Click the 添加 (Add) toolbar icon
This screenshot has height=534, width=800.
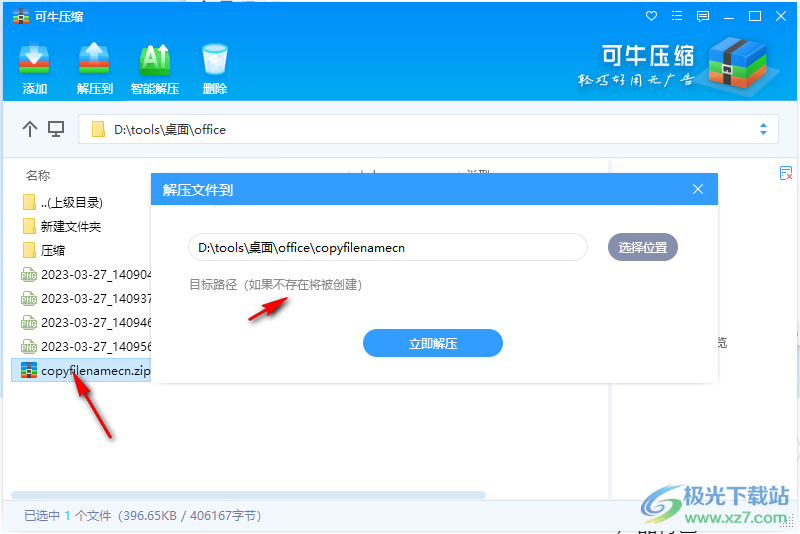click(x=34, y=69)
